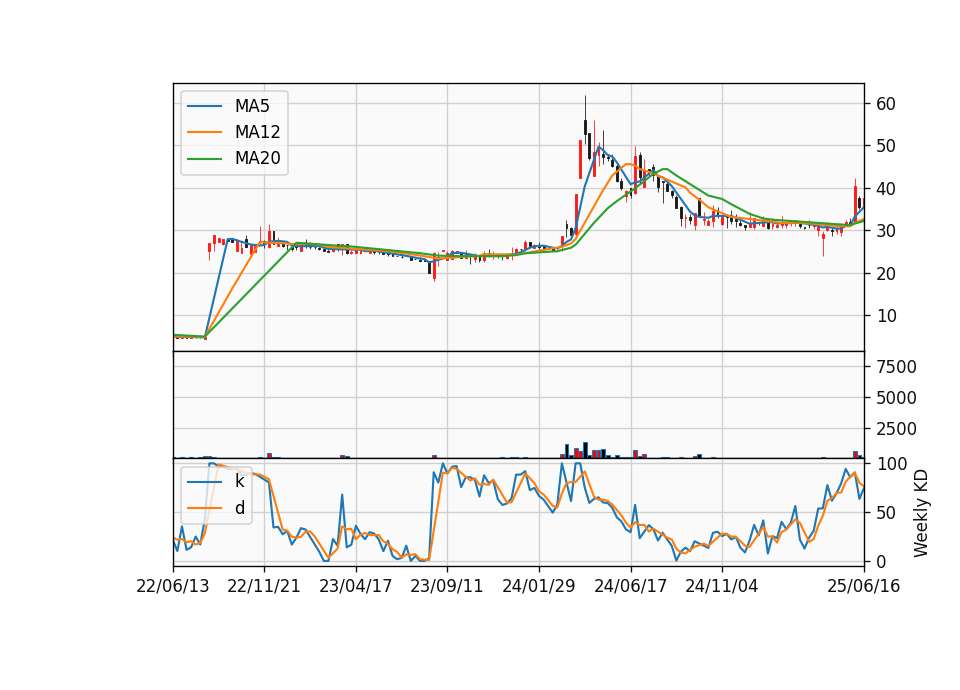This screenshot has height=690, width=960.
Task: Click the volume axis value 5000
Action: point(896,398)
